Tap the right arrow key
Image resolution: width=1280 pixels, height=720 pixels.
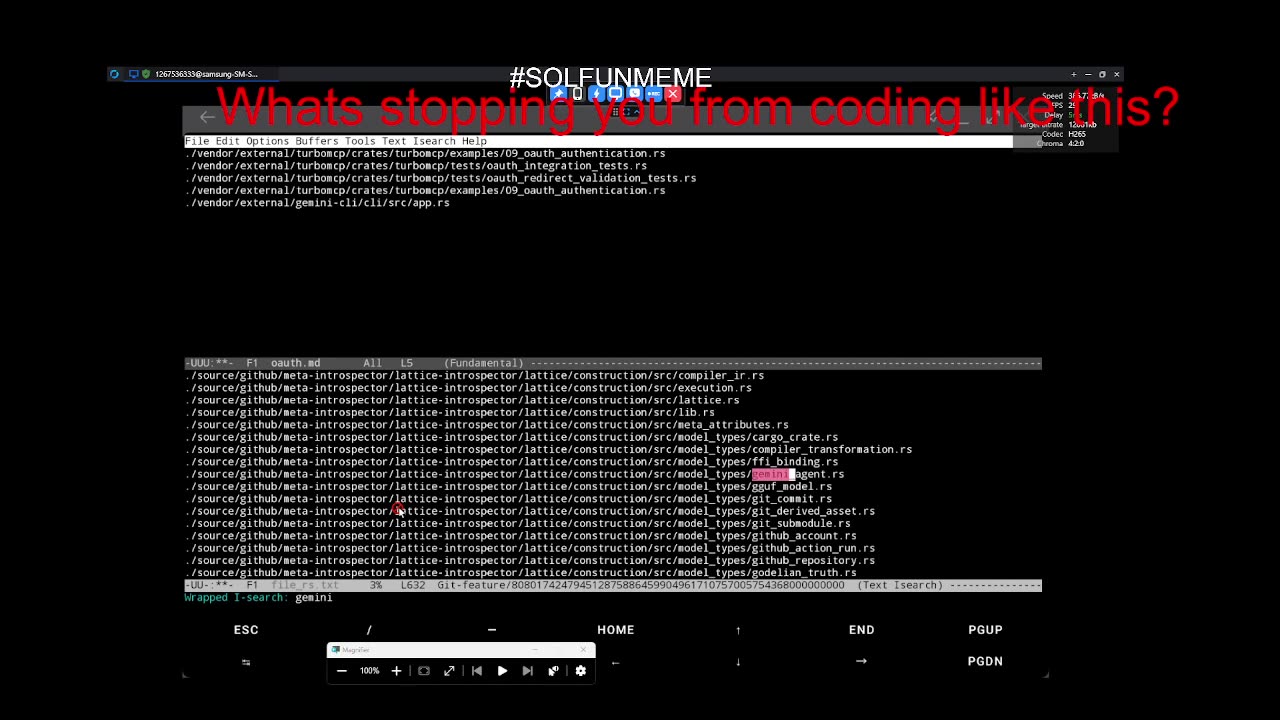pos(861,661)
